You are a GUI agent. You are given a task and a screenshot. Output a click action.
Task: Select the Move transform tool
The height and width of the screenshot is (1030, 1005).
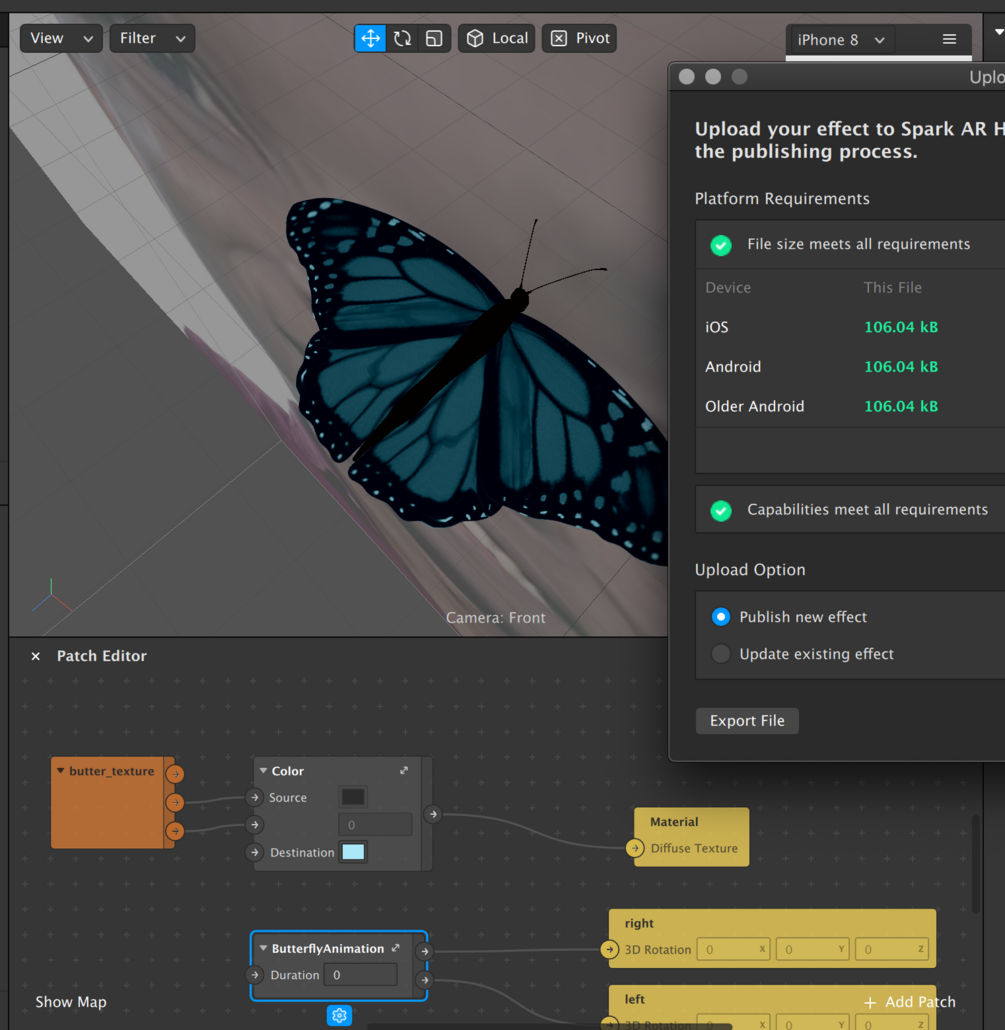point(370,38)
